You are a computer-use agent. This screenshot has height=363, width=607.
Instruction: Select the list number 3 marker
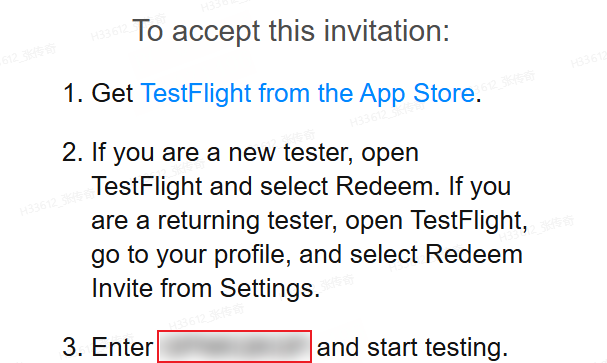(72, 347)
